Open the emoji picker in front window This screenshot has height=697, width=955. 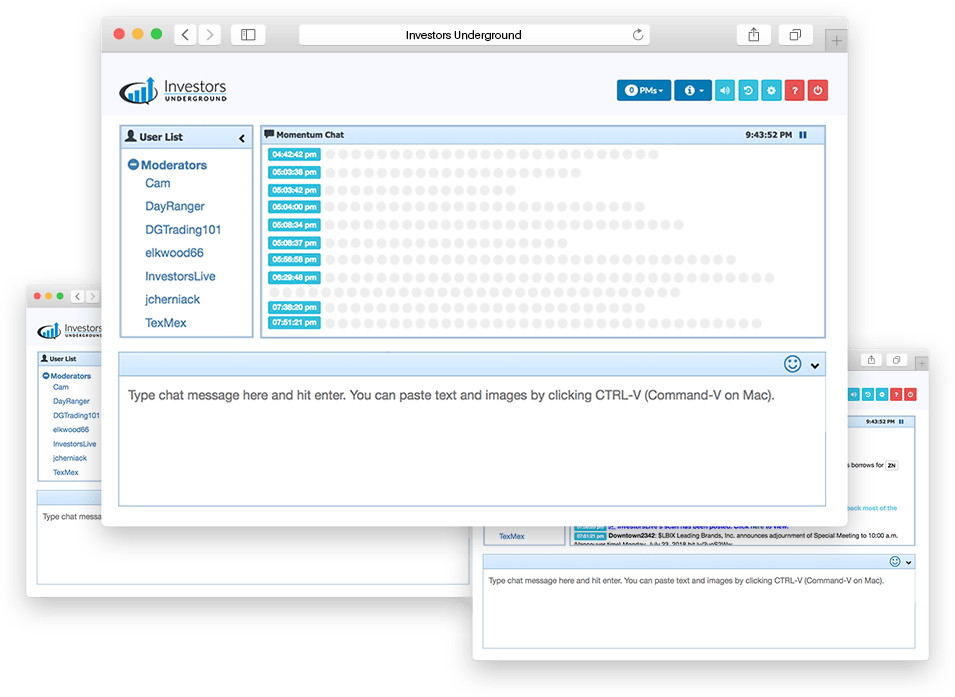pos(792,364)
